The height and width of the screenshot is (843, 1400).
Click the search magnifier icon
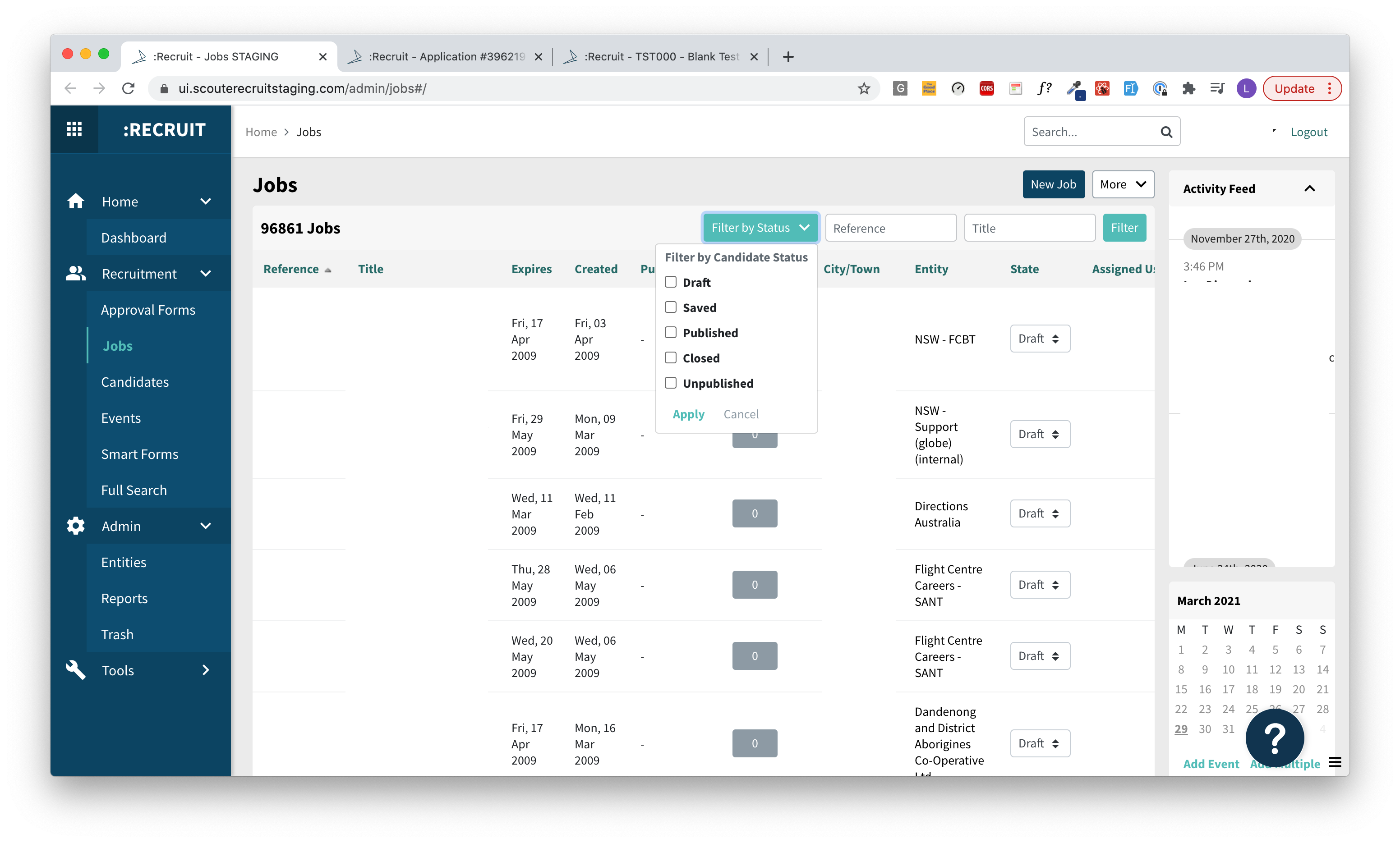tap(1166, 132)
